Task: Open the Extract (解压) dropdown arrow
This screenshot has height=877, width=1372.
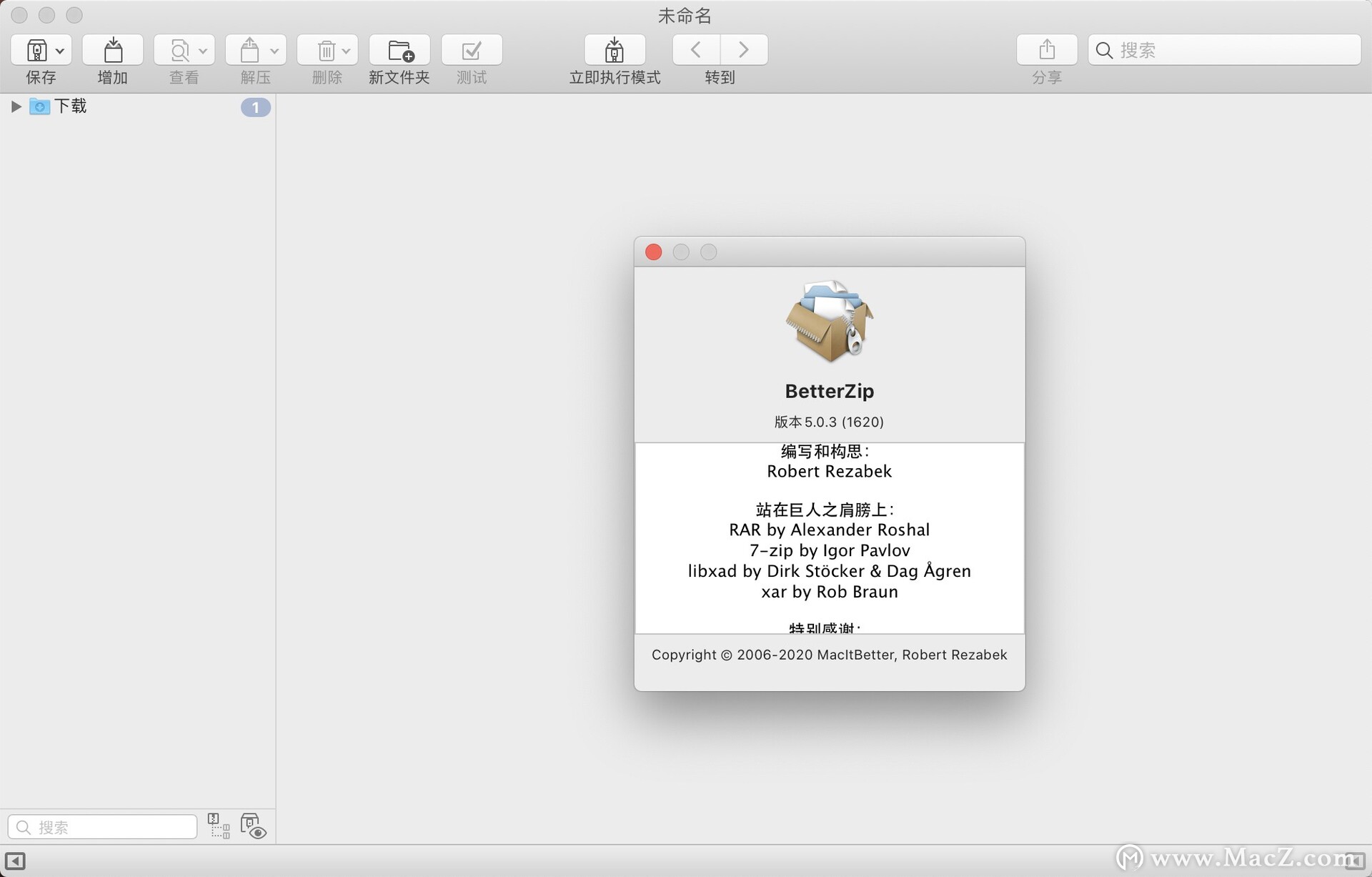Action: 274,51
